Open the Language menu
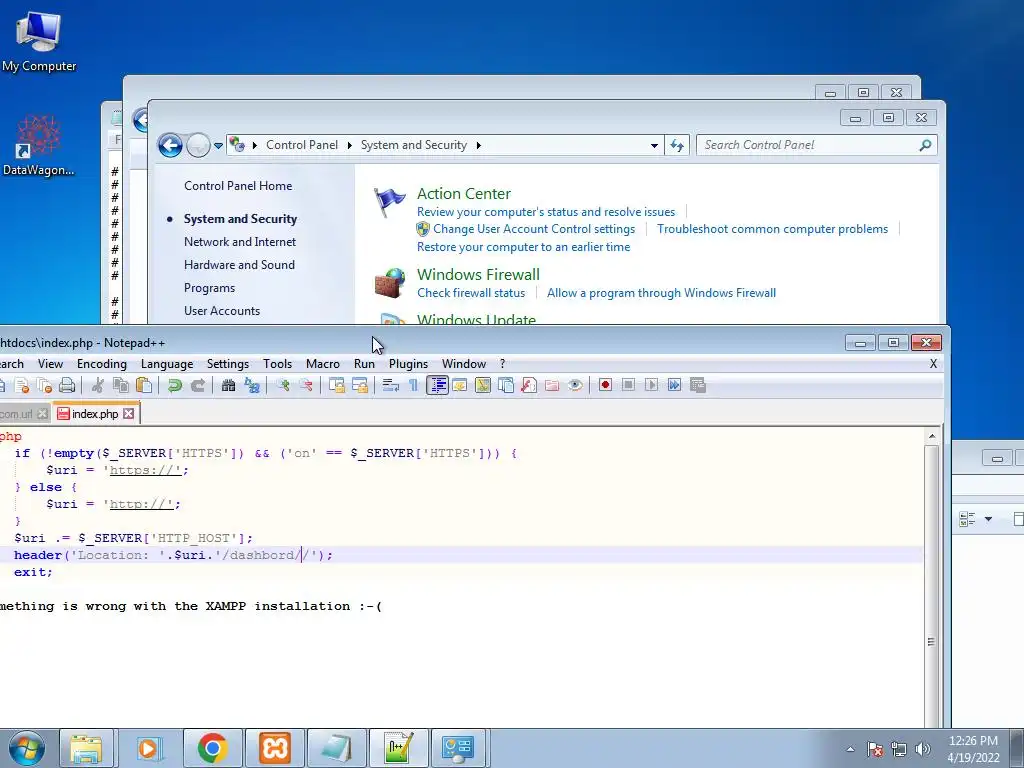This screenshot has width=1024, height=768. [167, 364]
